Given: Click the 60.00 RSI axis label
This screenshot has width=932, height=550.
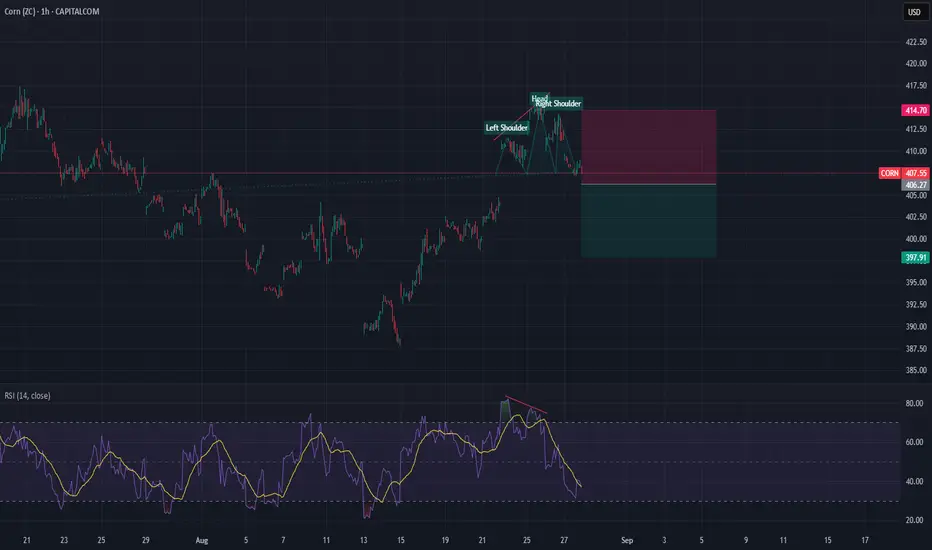Looking at the screenshot, I should [914, 442].
